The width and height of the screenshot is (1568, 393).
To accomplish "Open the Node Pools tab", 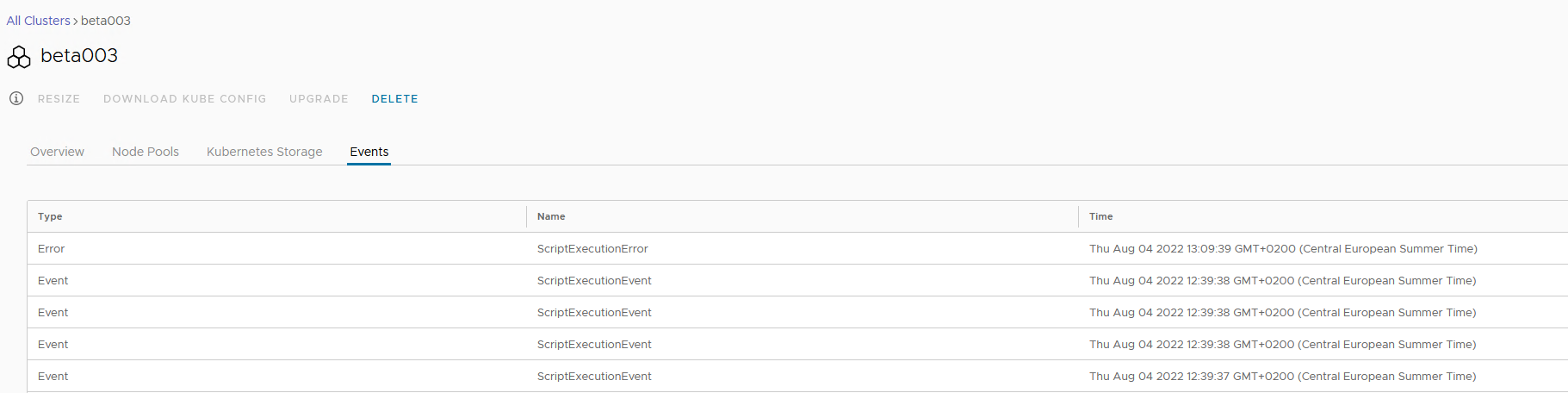I will [146, 152].
